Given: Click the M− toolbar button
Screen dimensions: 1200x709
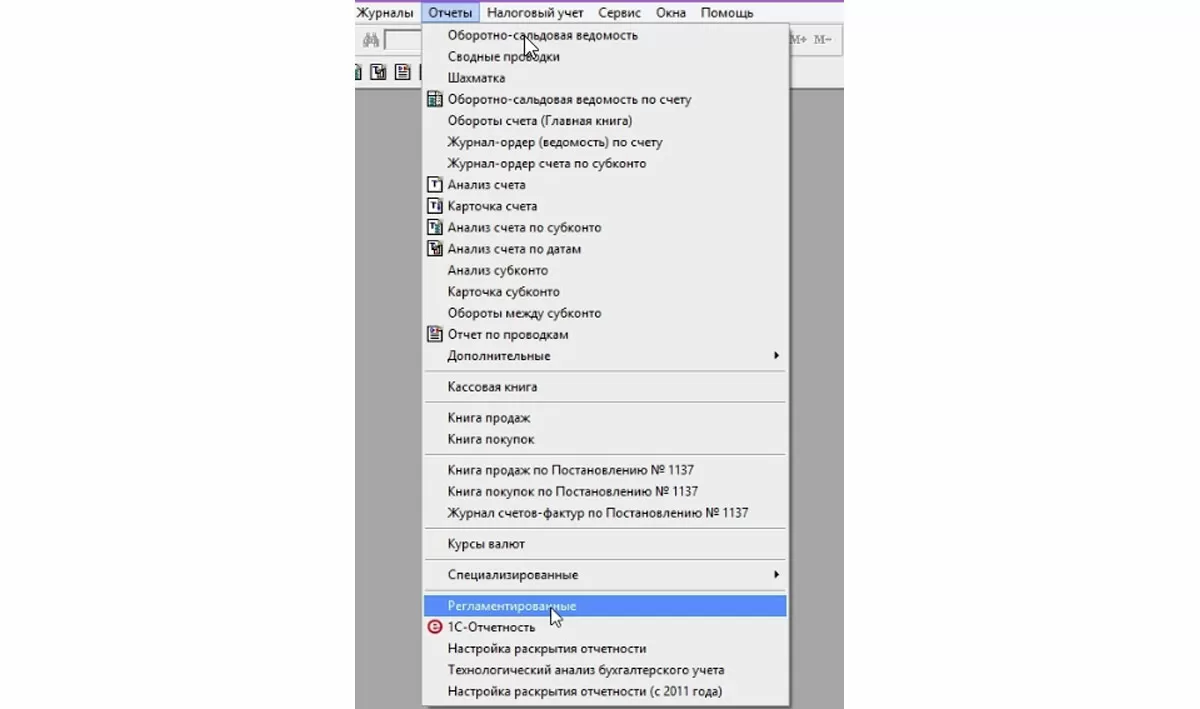Looking at the screenshot, I should coord(822,40).
